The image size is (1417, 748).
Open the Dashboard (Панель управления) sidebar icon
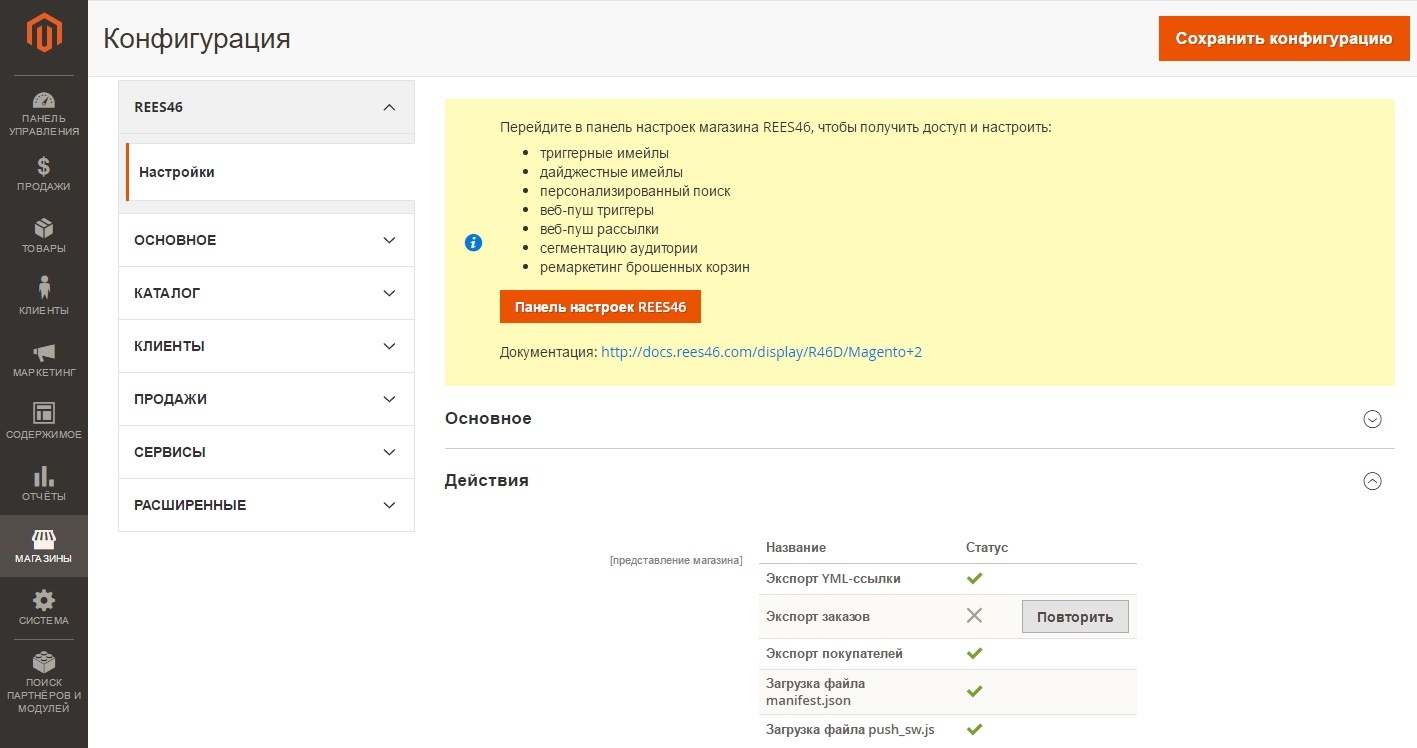(x=44, y=101)
